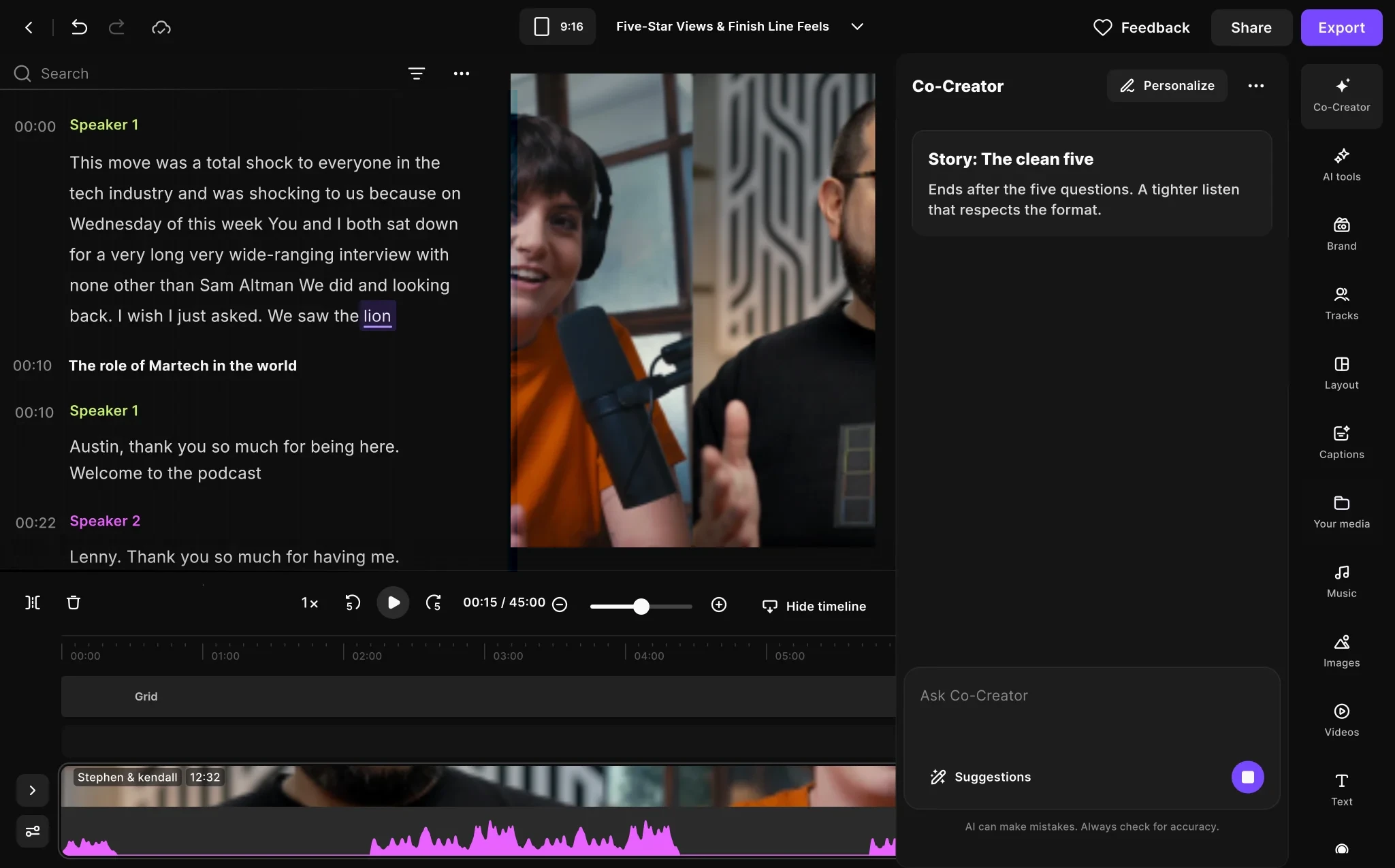The image size is (1395, 868).
Task: Expand the track list chevron
Action: click(33, 790)
